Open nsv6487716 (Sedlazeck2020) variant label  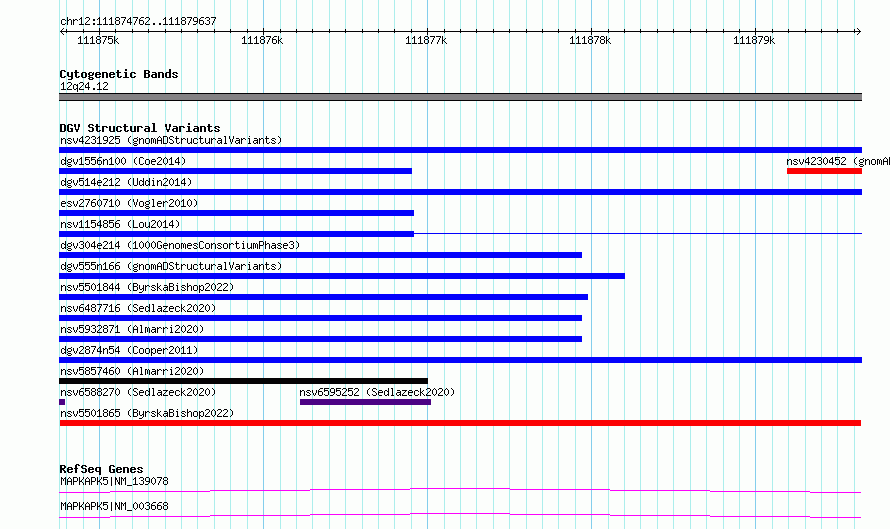tap(138, 308)
